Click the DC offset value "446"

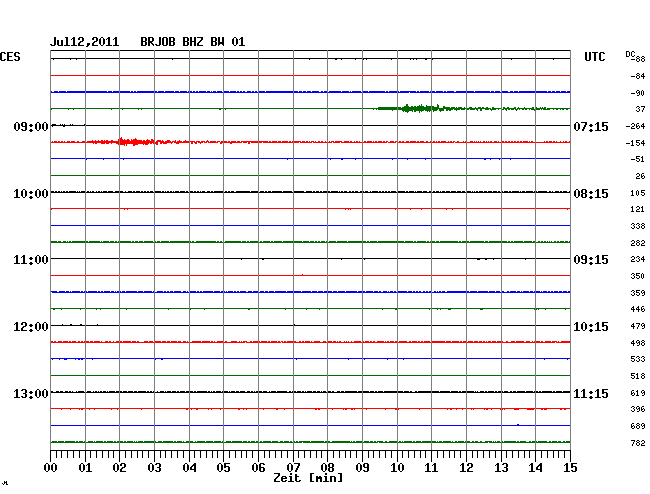tap(638, 309)
